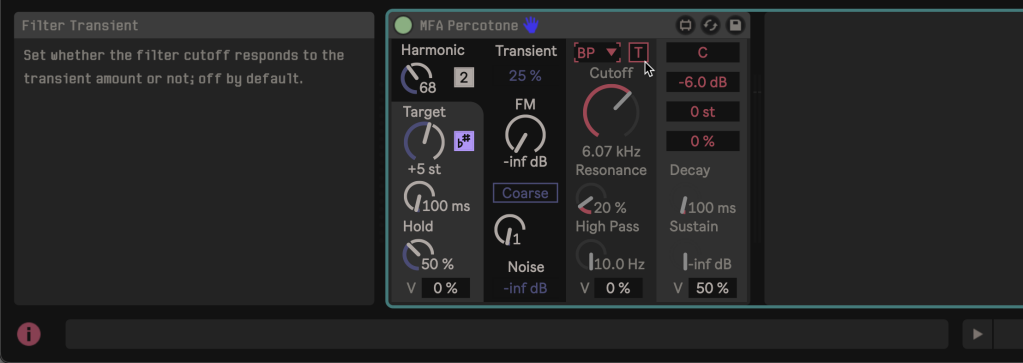Click the Transient 25 % value

click(x=525, y=76)
